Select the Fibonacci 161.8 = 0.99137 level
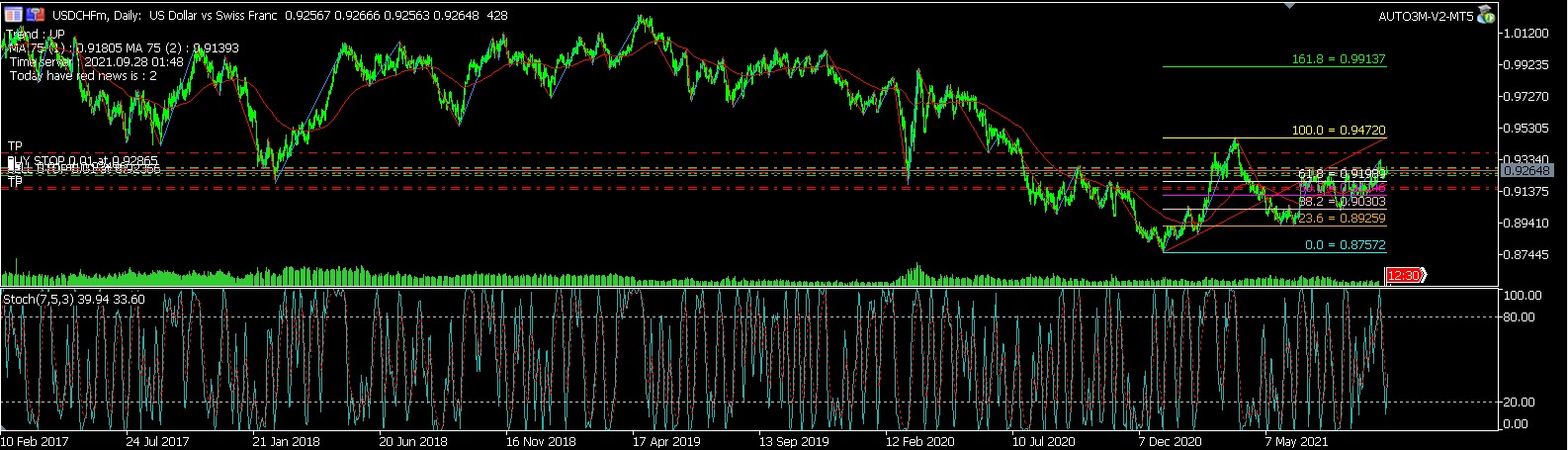The height and width of the screenshot is (450, 1568). pos(1339,59)
